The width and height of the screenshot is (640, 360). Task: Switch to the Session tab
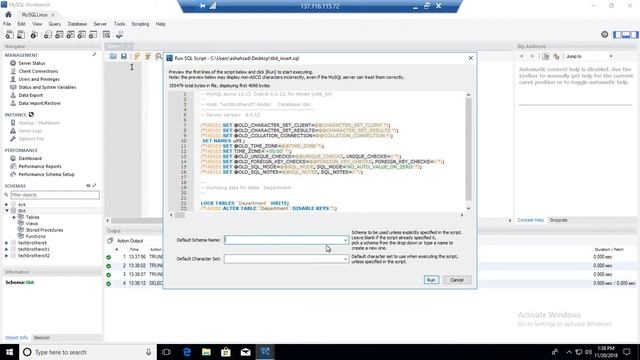tap(42, 338)
